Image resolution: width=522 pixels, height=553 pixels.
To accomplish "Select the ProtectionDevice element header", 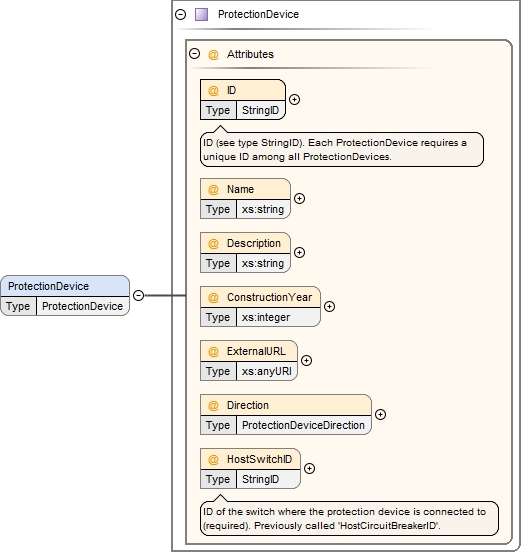I will click(x=65, y=286).
